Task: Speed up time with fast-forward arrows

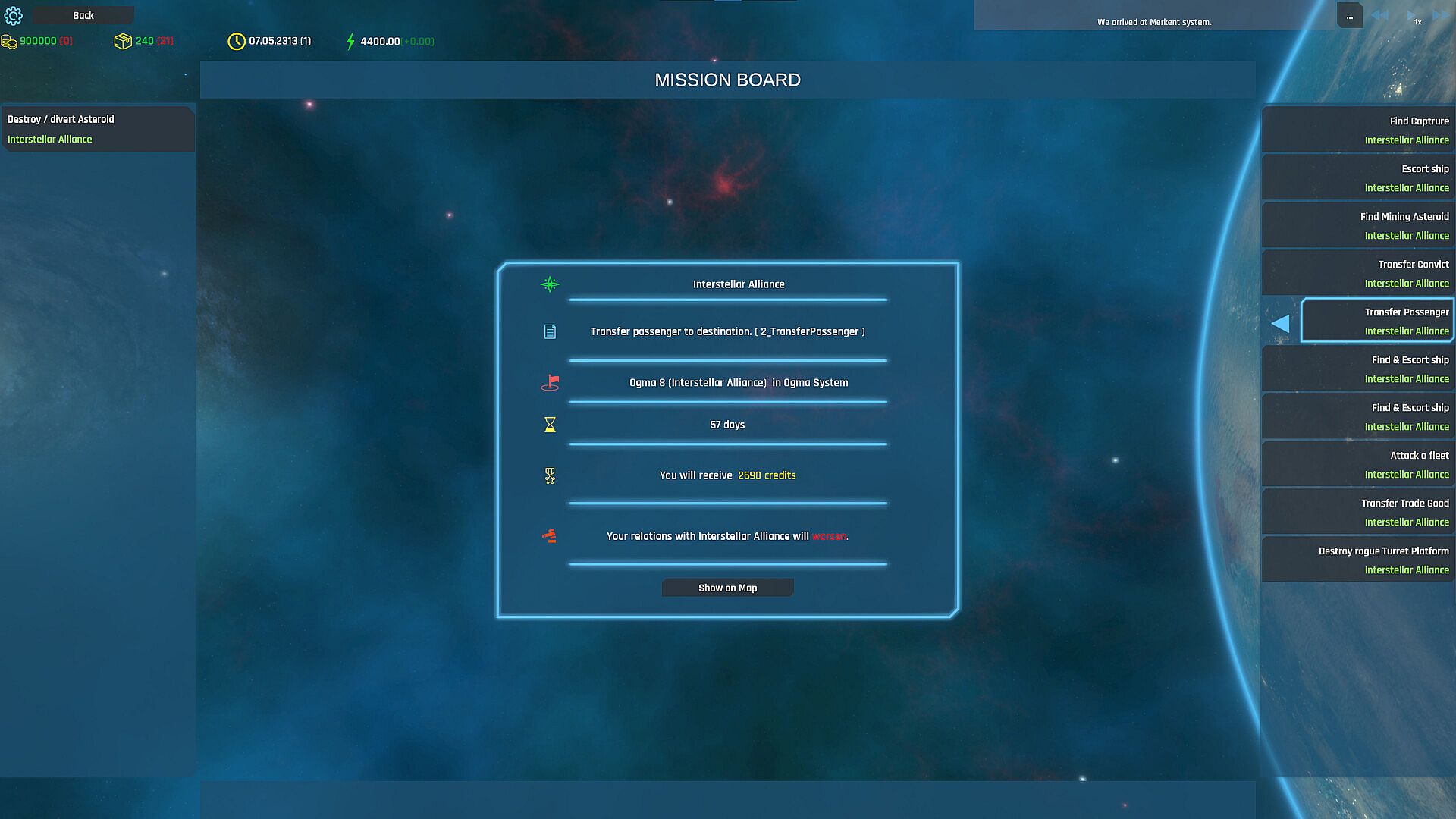Action: (1440, 16)
